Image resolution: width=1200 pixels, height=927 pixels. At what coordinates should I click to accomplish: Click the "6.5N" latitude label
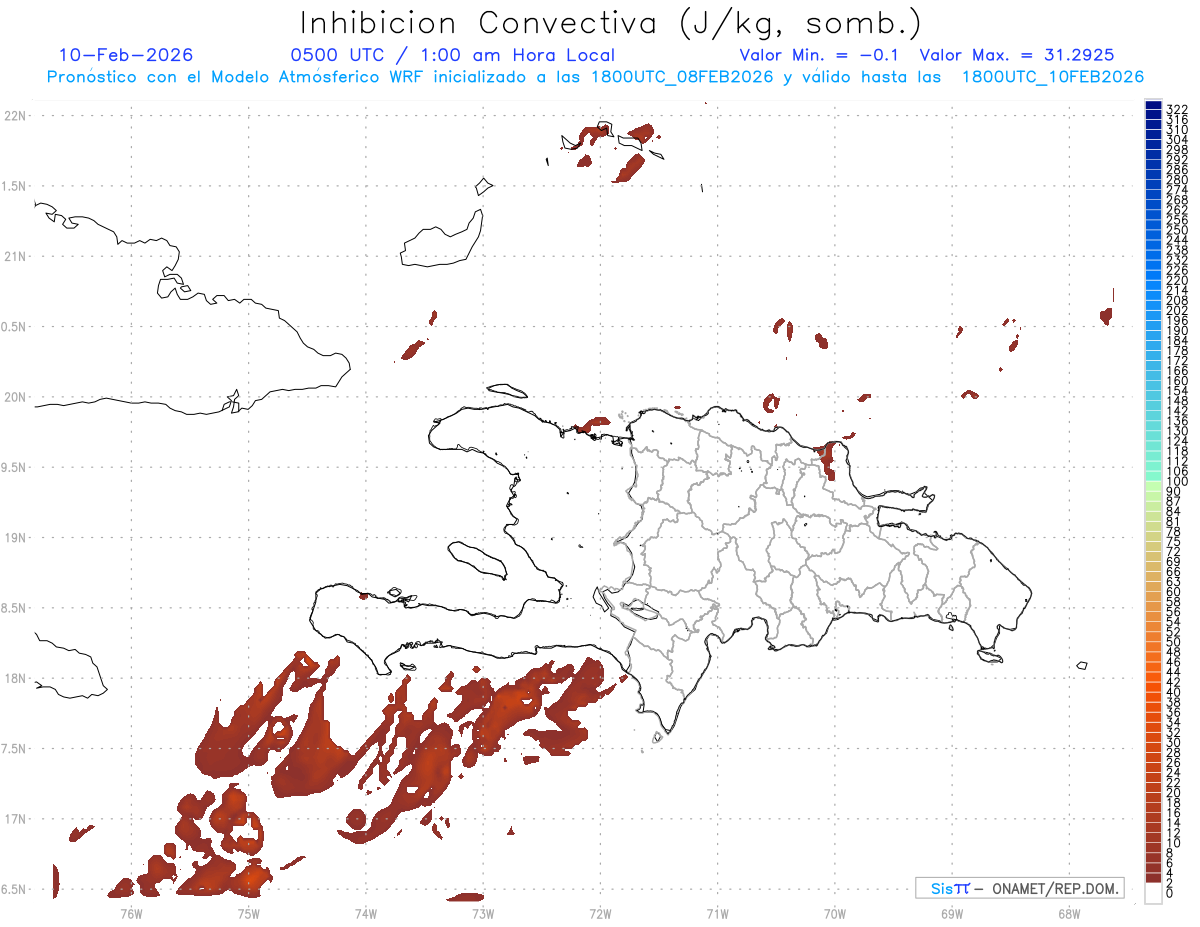tap(15, 890)
